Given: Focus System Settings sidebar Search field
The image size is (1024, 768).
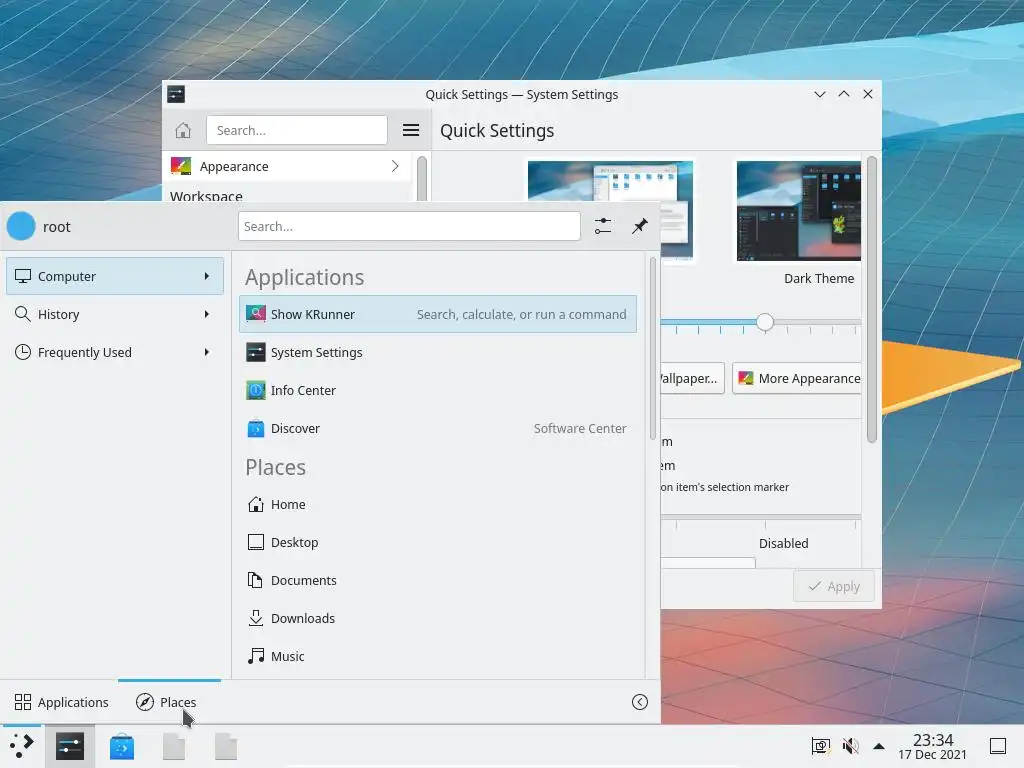Looking at the screenshot, I should pyautogui.click(x=296, y=130).
